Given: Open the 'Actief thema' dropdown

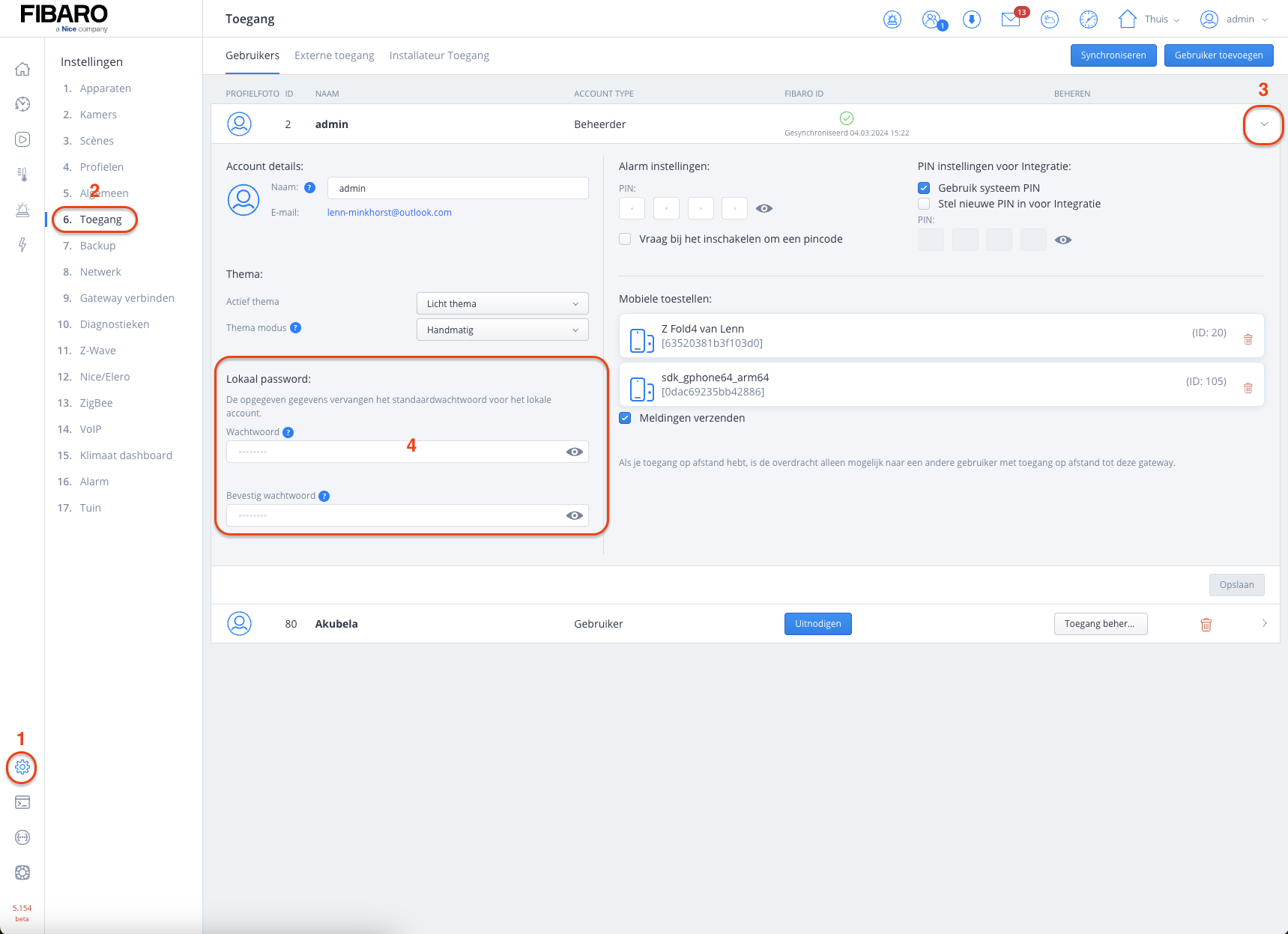Looking at the screenshot, I should point(502,303).
